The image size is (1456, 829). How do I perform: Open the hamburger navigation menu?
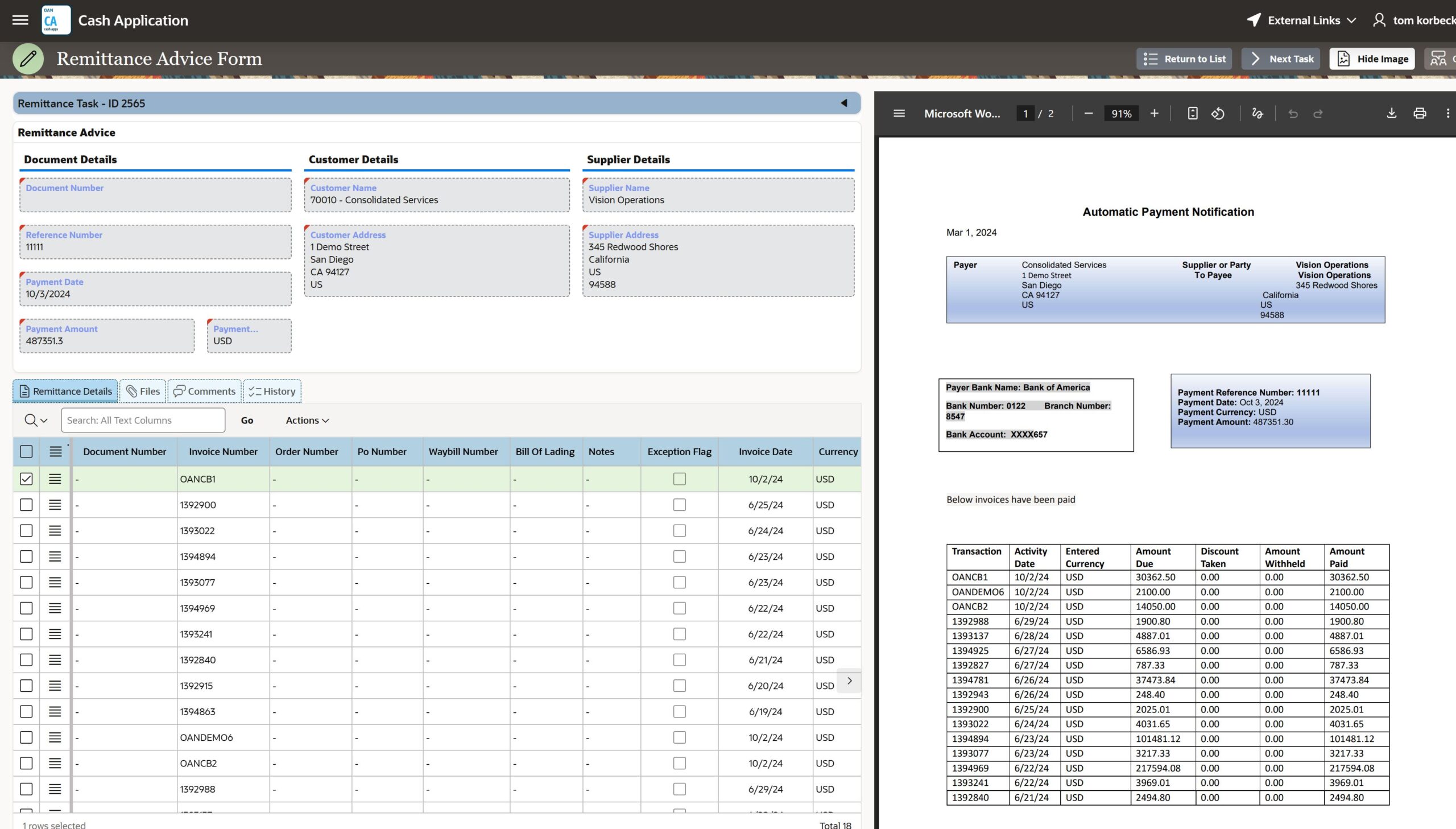[20, 20]
